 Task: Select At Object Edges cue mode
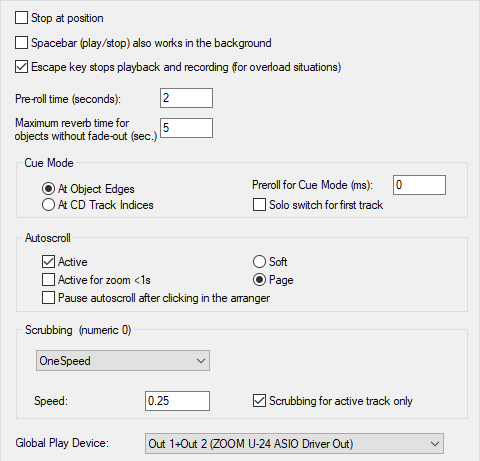pyautogui.click(x=48, y=189)
